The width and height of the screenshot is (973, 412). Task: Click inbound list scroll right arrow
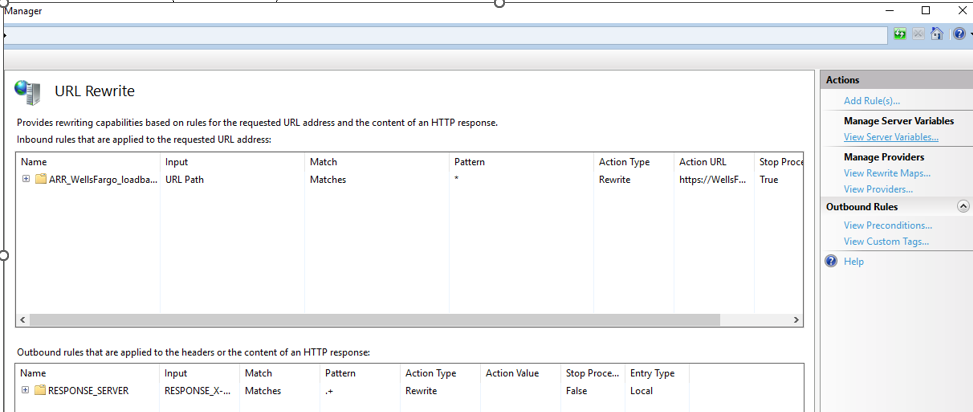pyautogui.click(x=797, y=320)
